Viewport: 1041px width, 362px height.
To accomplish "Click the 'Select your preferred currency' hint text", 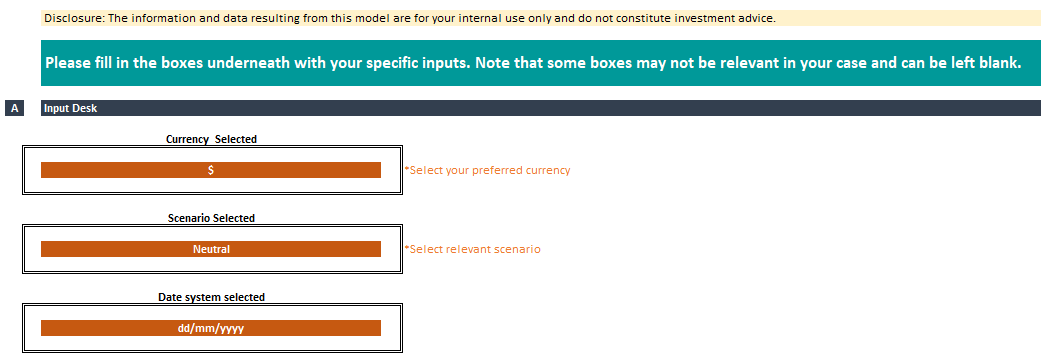I will pyautogui.click(x=487, y=170).
